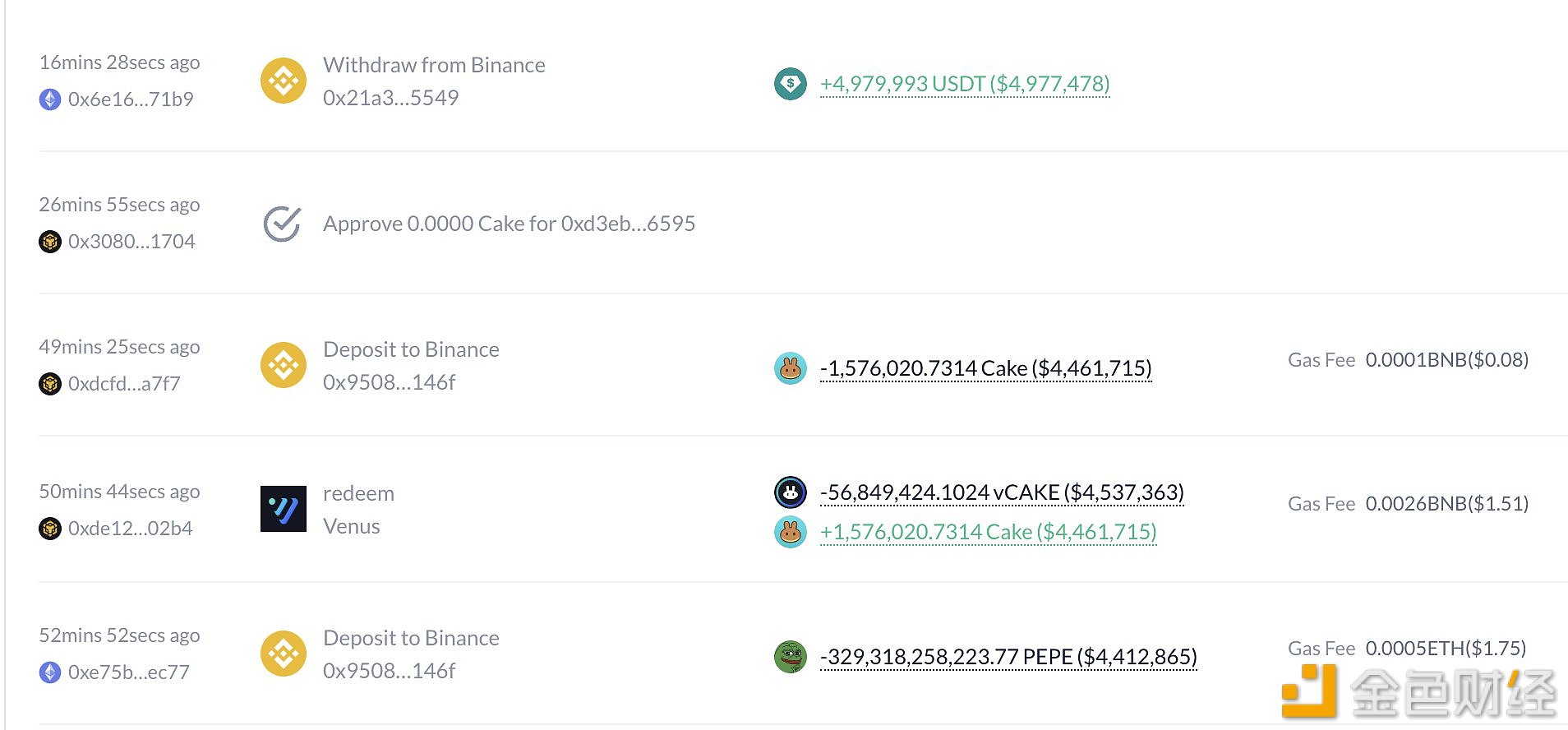The height and width of the screenshot is (730, 1568).
Task: Click the Approve 0.0000 Cake for 0xd3eb...6595 text
Action: 510,224
